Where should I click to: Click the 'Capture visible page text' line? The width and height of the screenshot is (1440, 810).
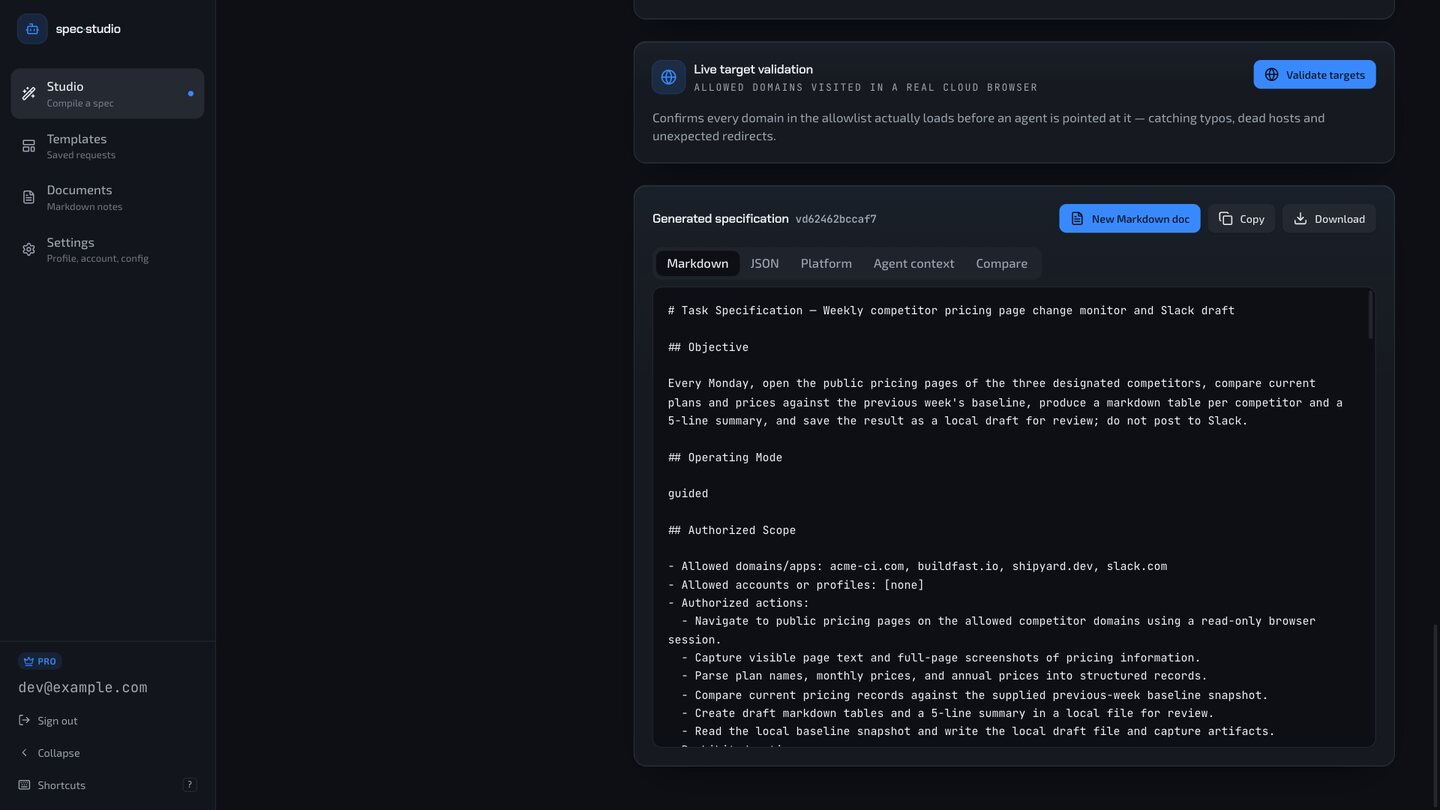click(941, 658)
